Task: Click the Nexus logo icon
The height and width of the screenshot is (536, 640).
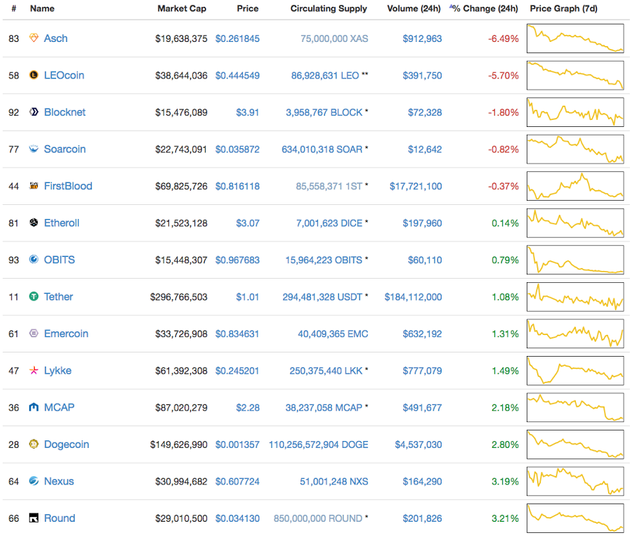Action: tap(34, 481)
